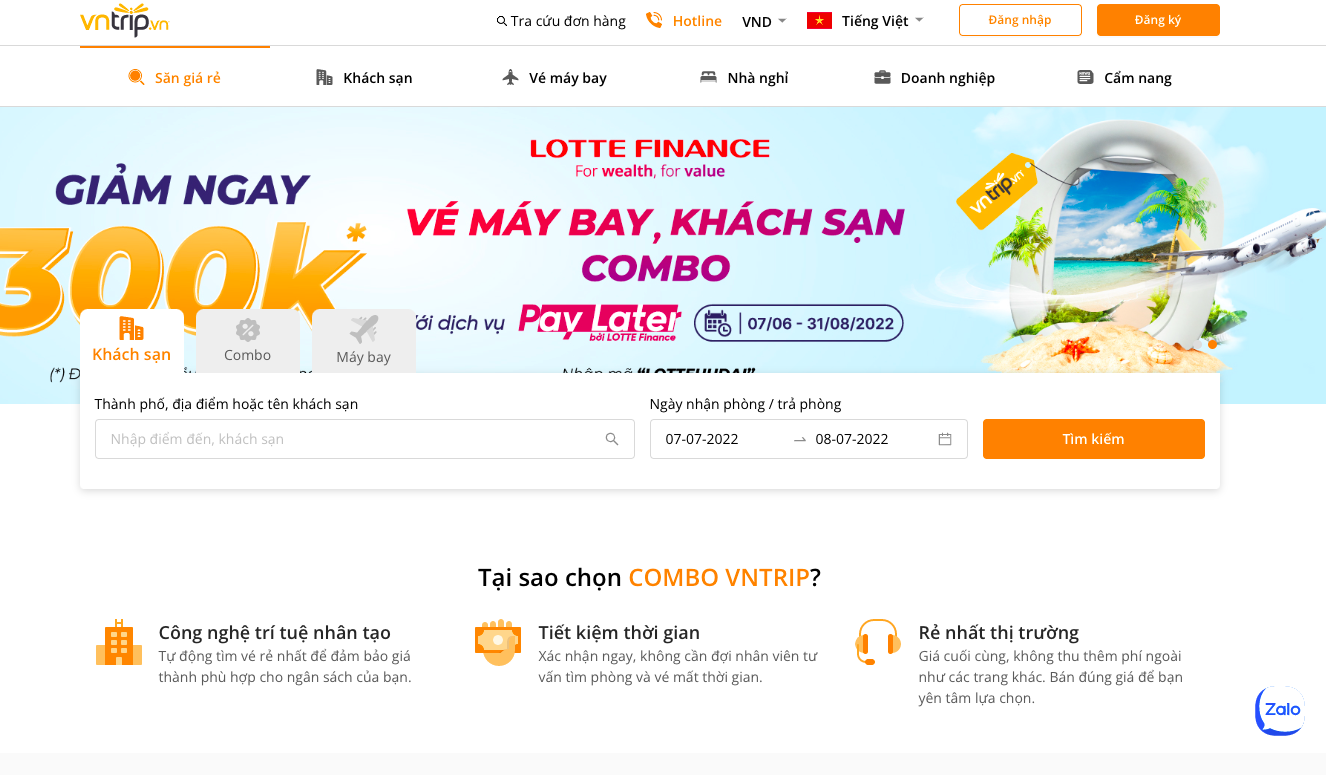Open the calendar icon in the date field

945,438
